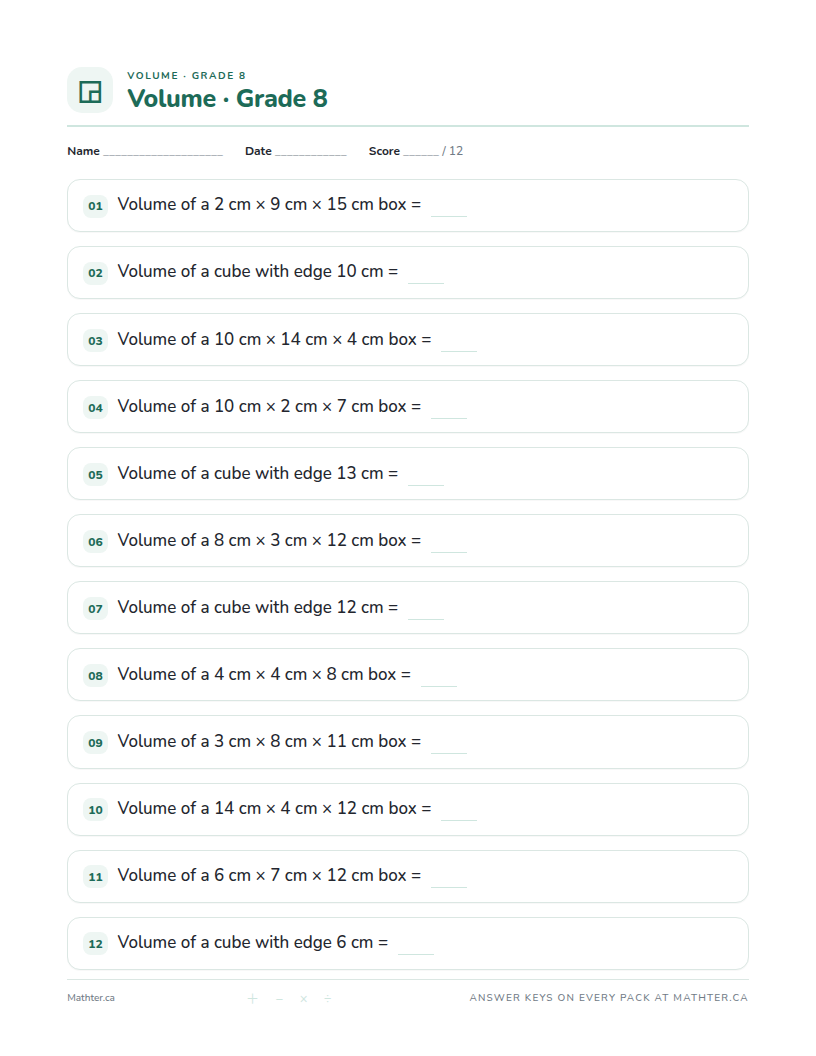Click "Volume of a cube with edge 6 cm"

(246, 942)
